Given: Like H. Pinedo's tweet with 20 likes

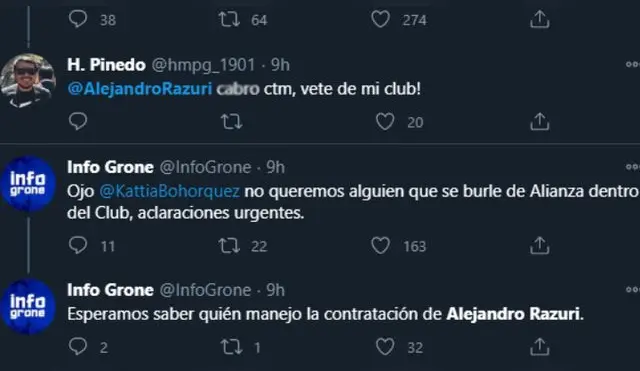Looking at the screenshot, I should click(x=385, y=122).
